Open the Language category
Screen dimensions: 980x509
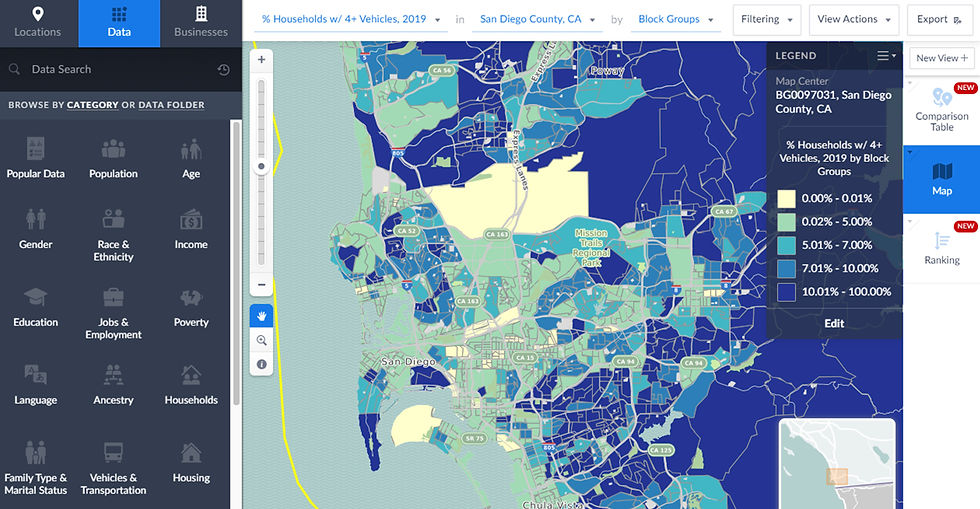[x=36, y=385]
